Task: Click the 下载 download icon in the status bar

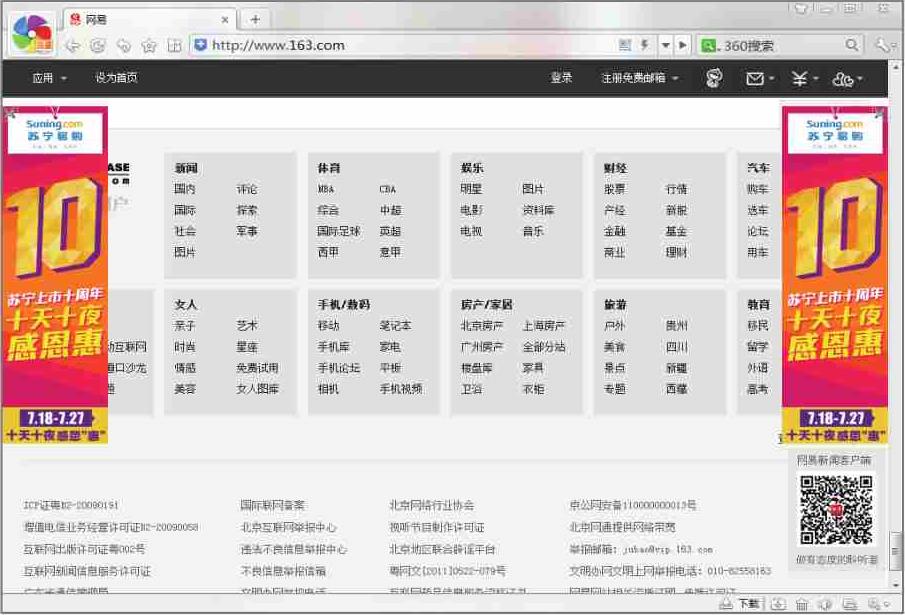Action: (741, 603)
